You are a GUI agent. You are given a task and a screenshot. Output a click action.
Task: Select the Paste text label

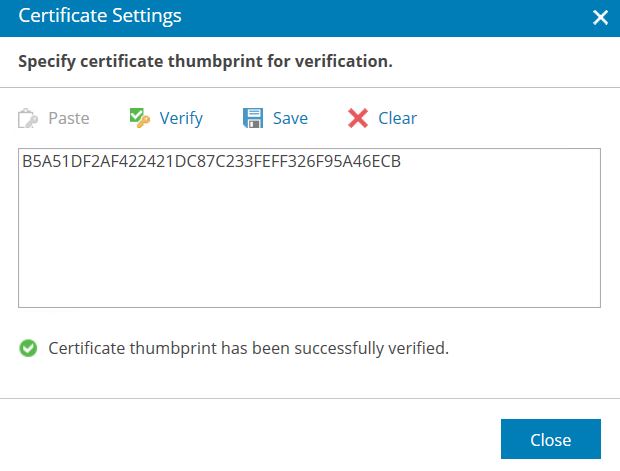(69, 118)
